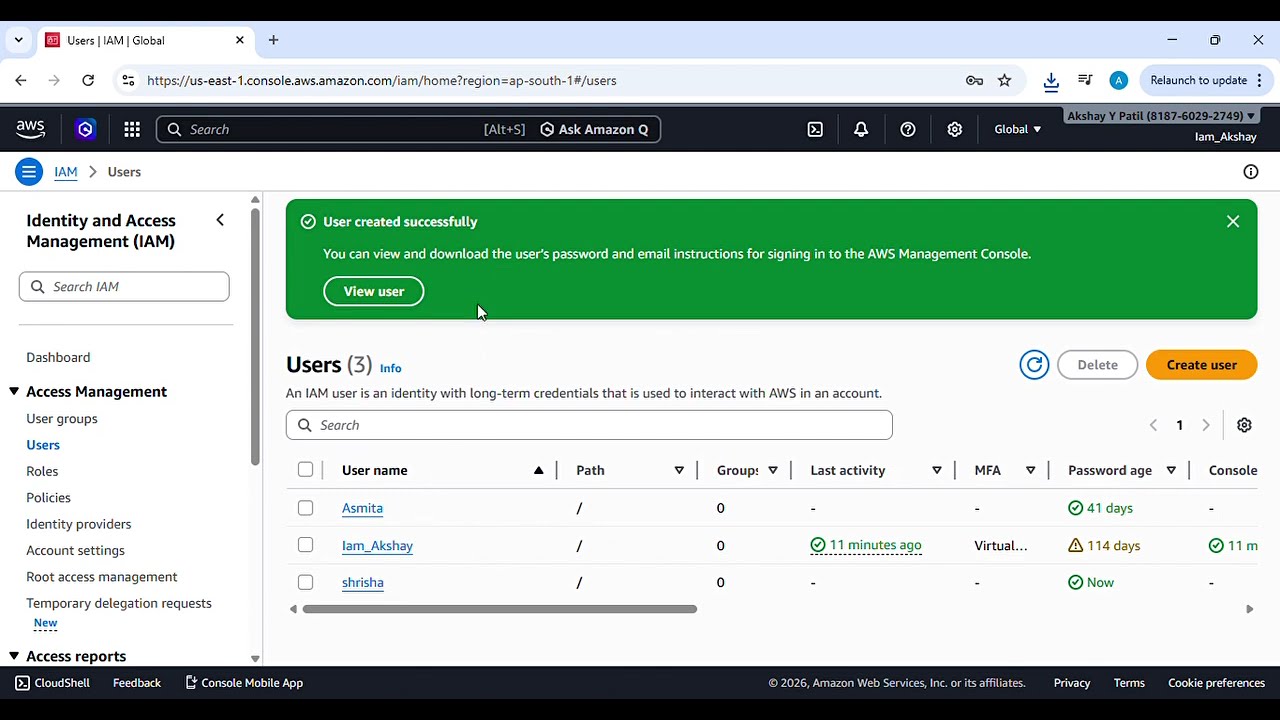Focus the users table Search field
The width and height of the screenshot is (1280, 720).
(589, 425)
